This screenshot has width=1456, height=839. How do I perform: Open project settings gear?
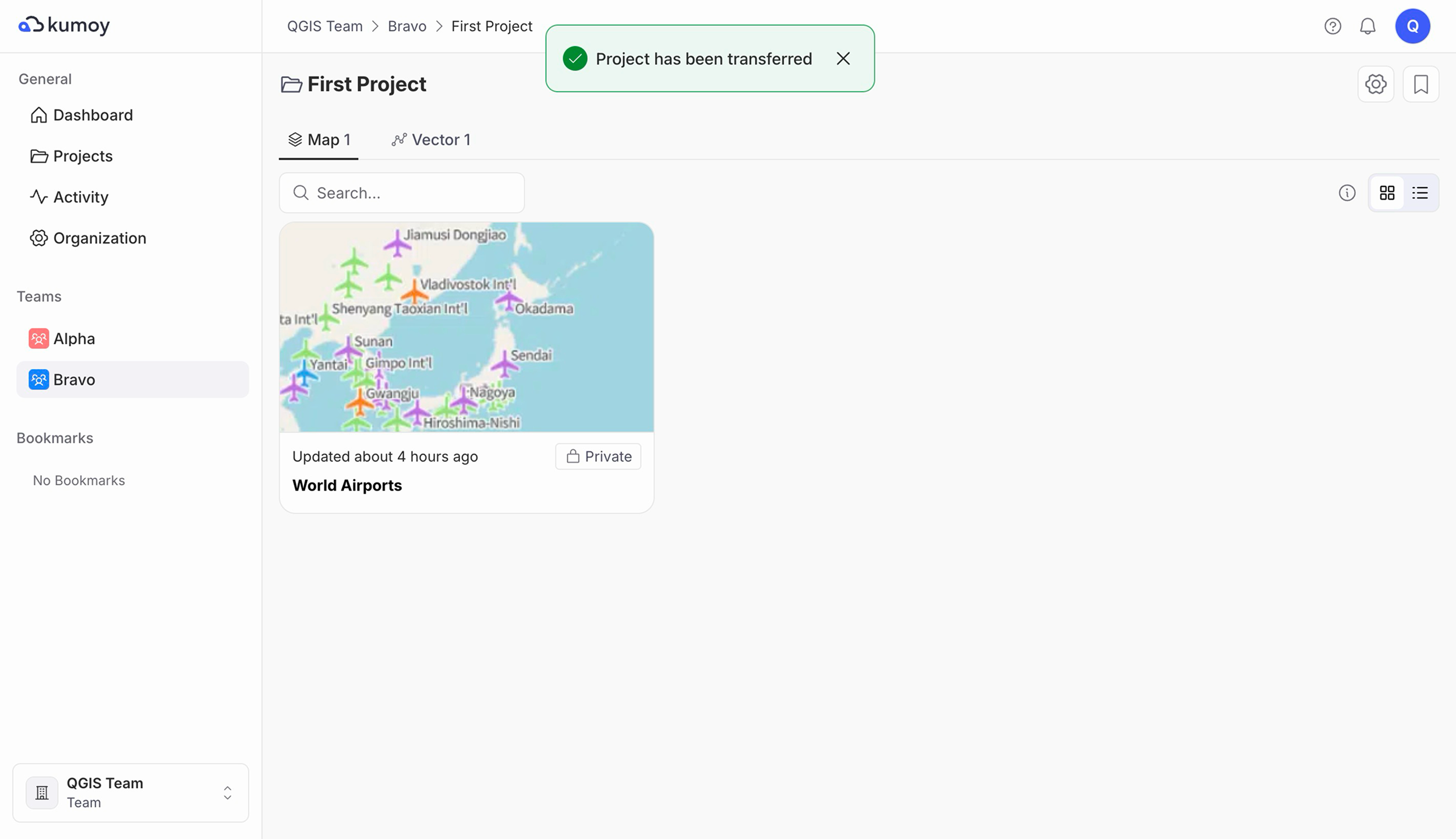pyautogui.click(x=1376, y=84)
